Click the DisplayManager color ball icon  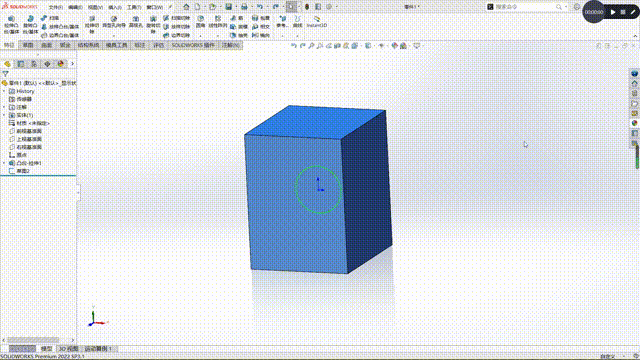click(x=60, y=64)
